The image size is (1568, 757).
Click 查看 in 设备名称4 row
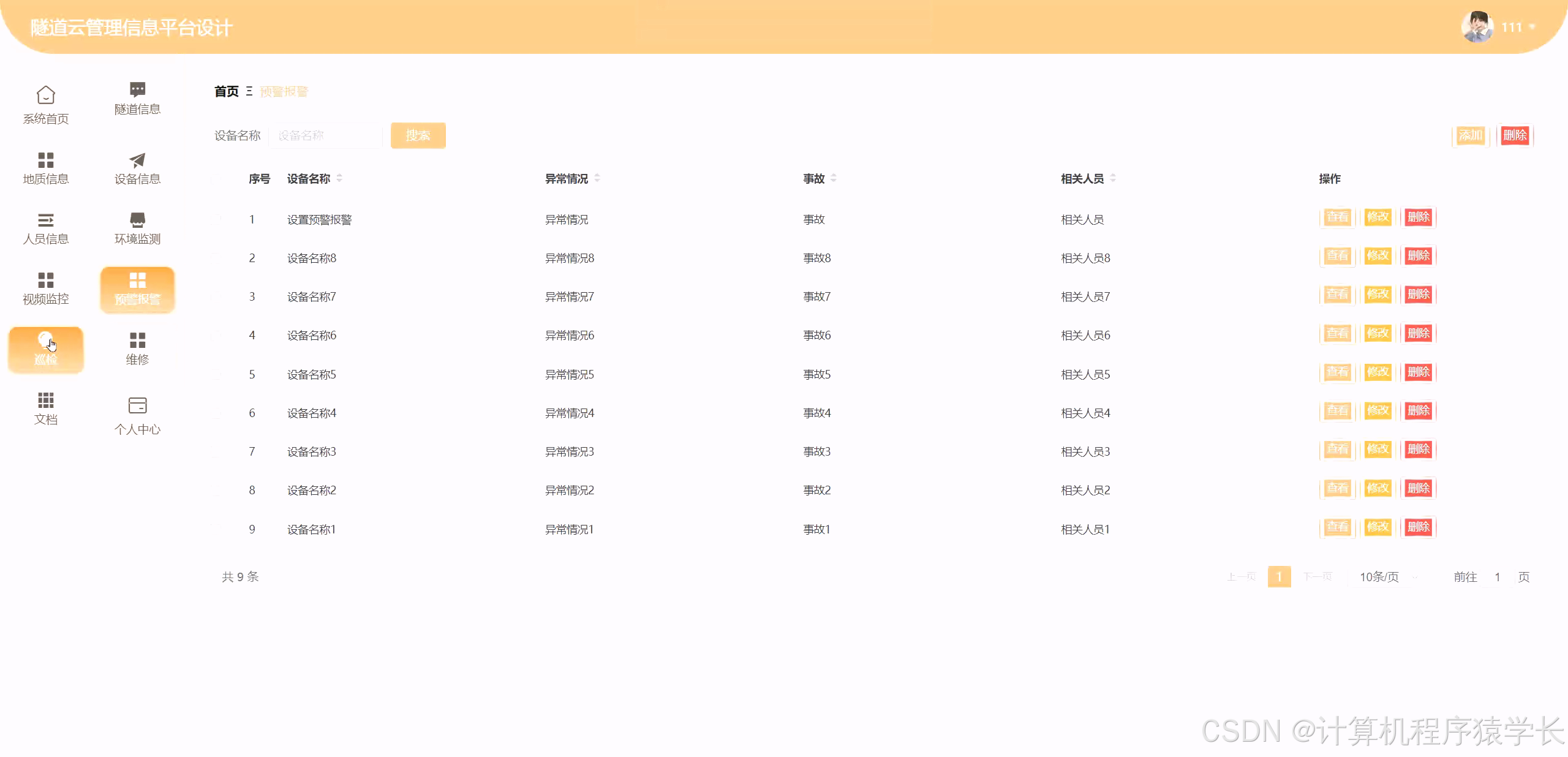coord(1337,411)
